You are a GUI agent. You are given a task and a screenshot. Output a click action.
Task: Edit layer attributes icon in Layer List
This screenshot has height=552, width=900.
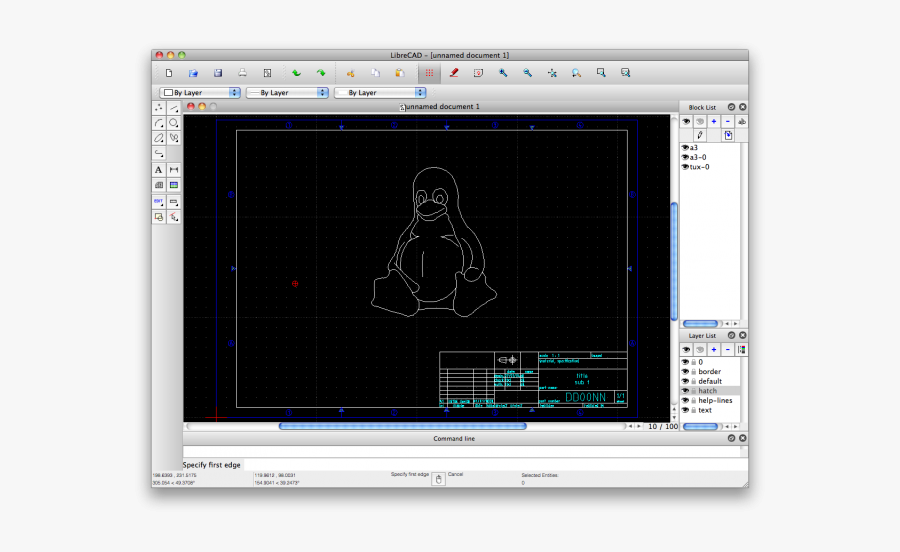742,349
